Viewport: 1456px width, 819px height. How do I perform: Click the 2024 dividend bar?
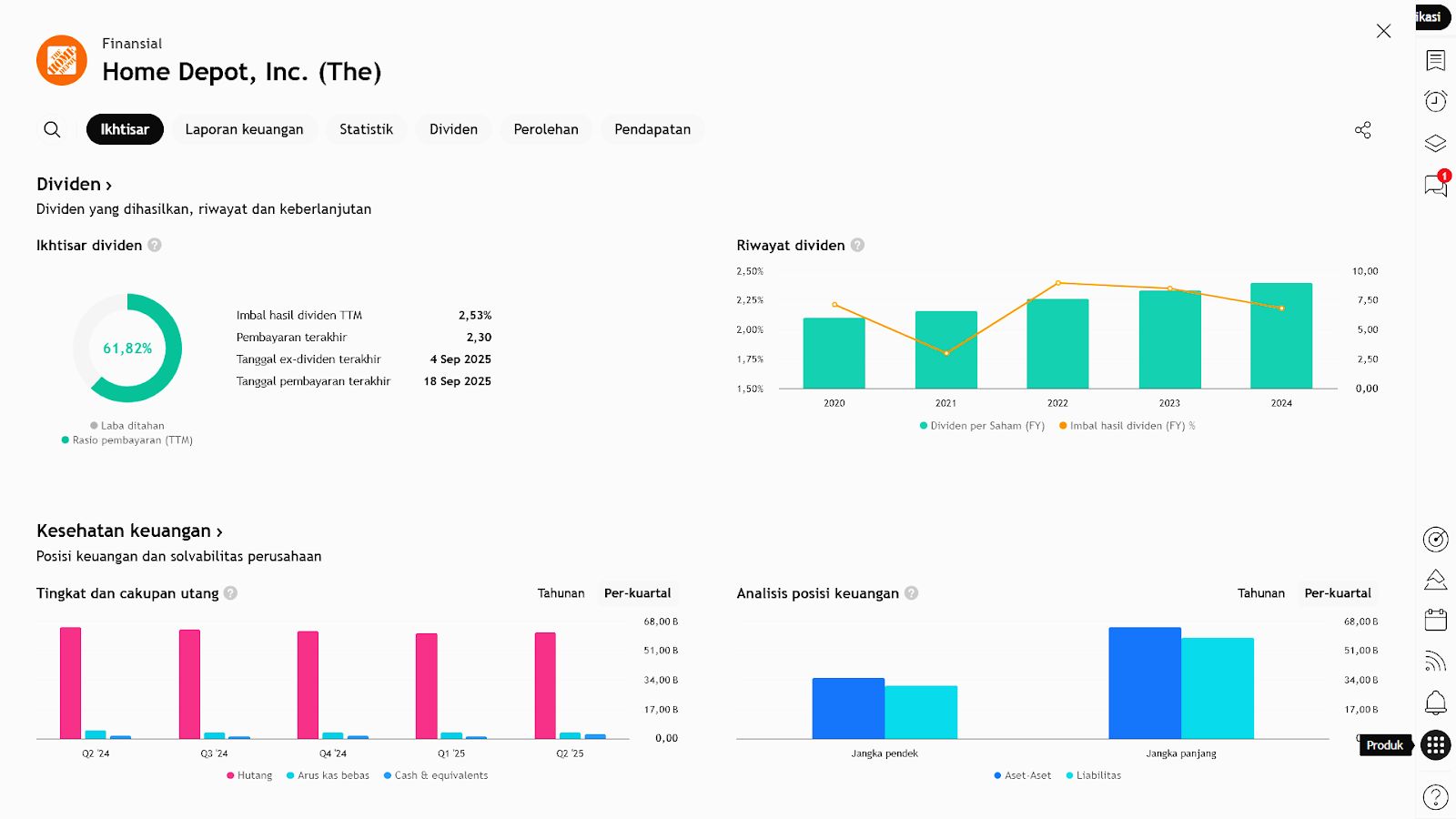(x=1280, y=336)
